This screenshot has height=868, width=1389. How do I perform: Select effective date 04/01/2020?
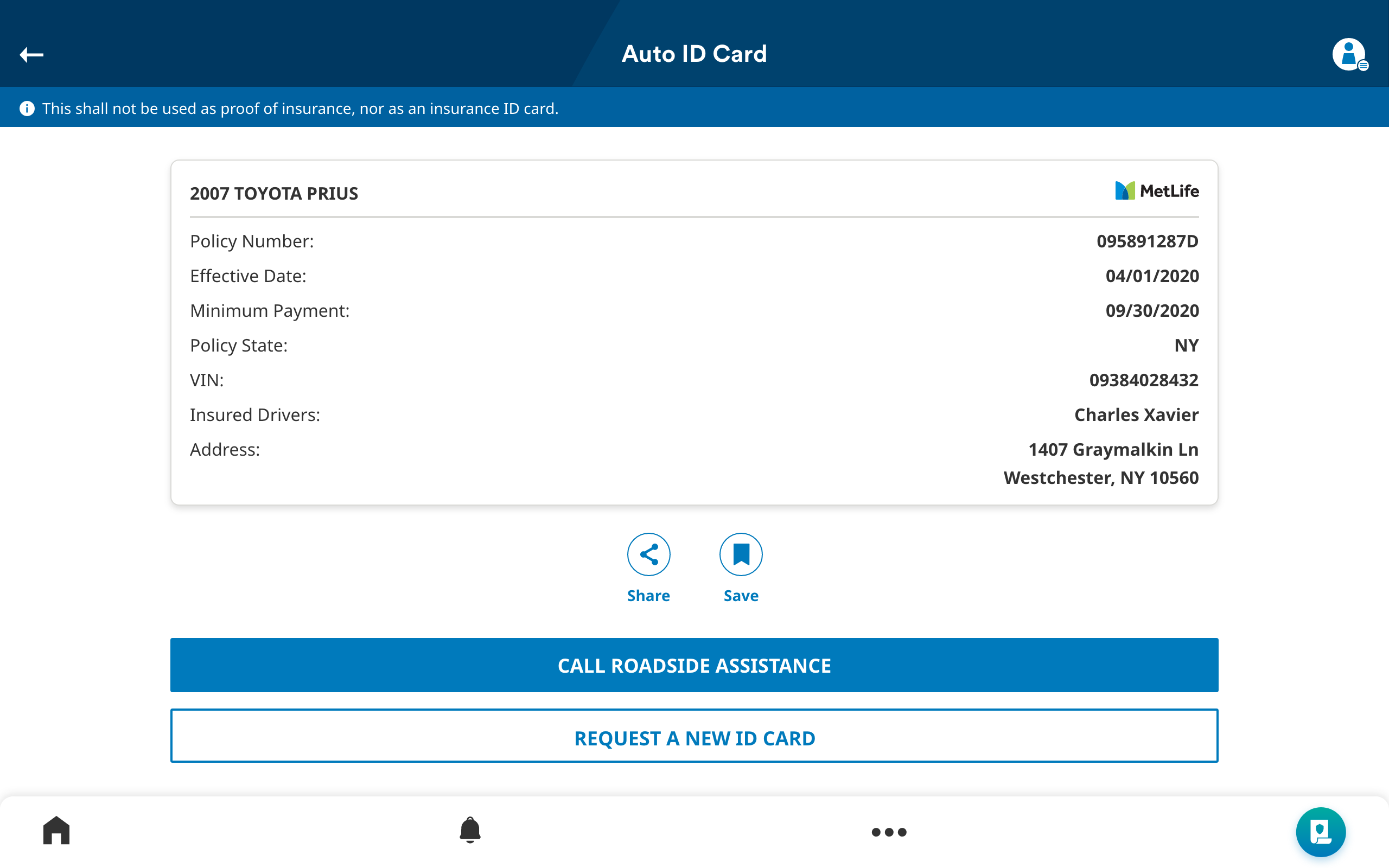(1152, 276)
